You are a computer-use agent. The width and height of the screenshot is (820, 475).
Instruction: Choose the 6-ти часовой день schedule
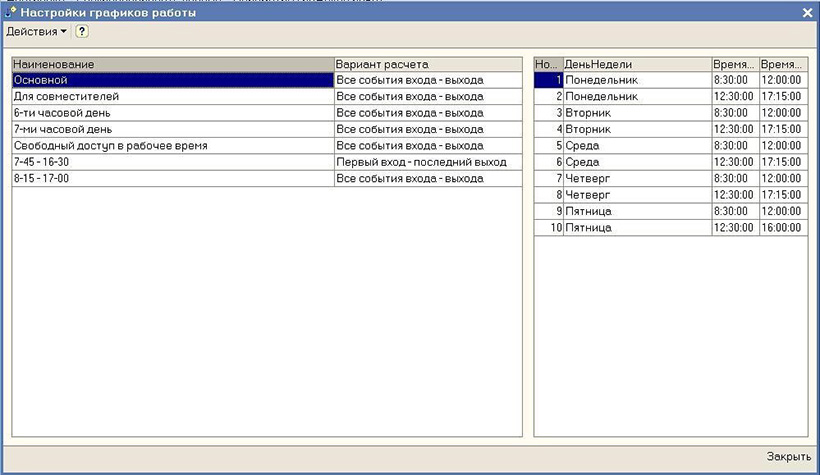171,113
